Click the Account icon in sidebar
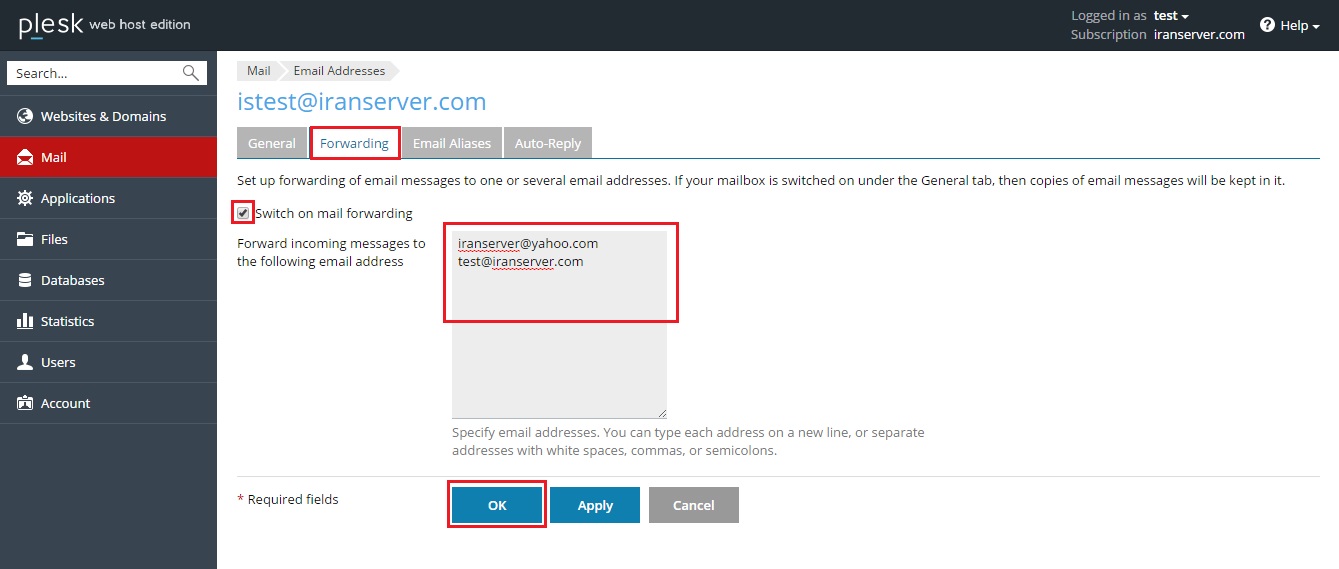This screenshot has height=569, width=1339. coord(25,403)
